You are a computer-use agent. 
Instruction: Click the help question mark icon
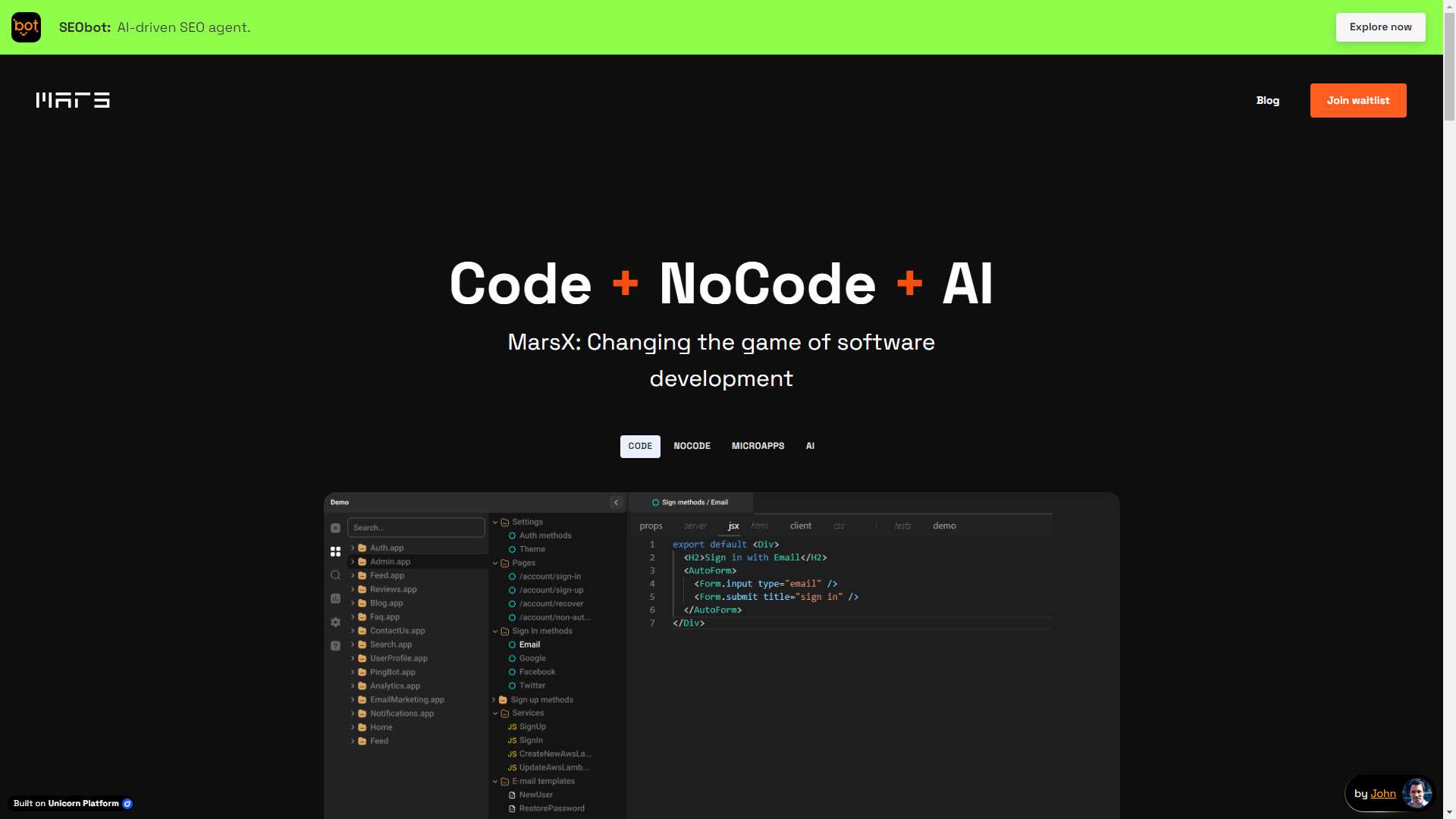335,646
